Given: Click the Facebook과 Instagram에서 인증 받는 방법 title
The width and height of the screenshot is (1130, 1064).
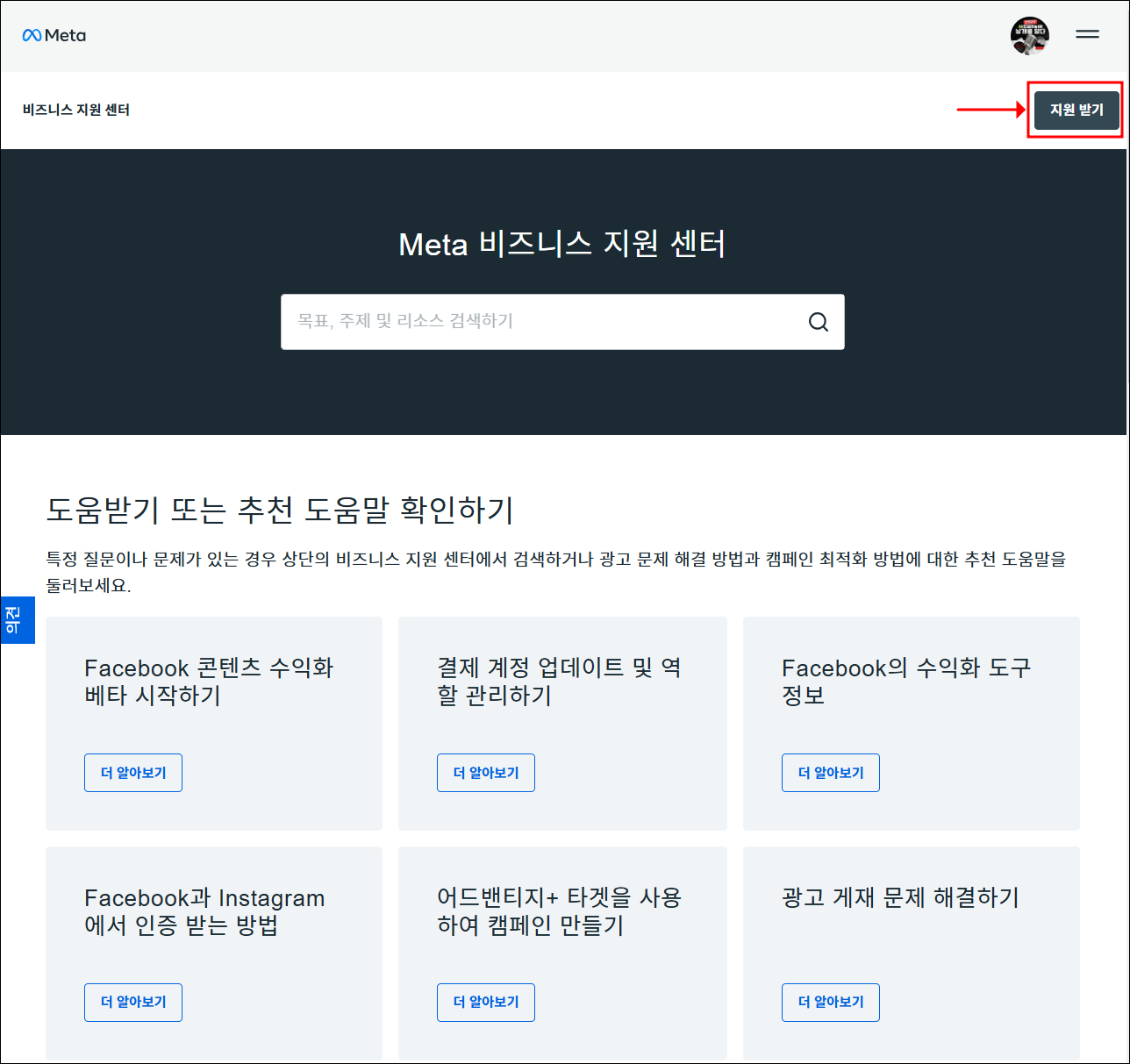Looking at the screenshot, I should (x=204, y=912).
